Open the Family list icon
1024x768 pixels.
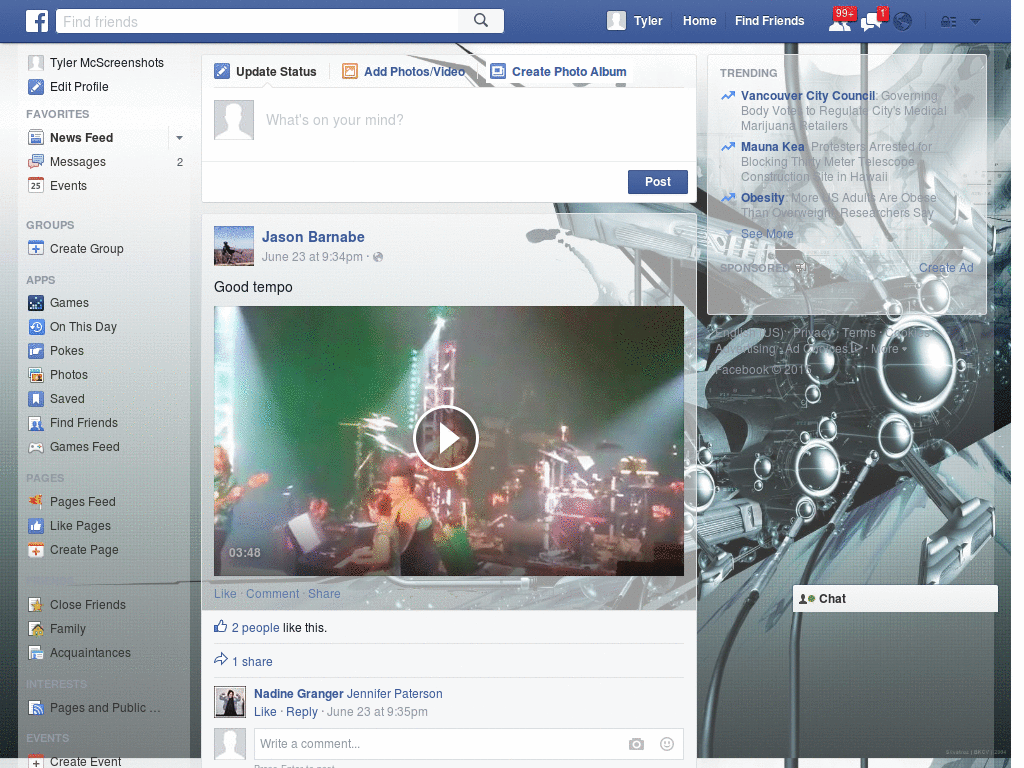pos(36,629)
